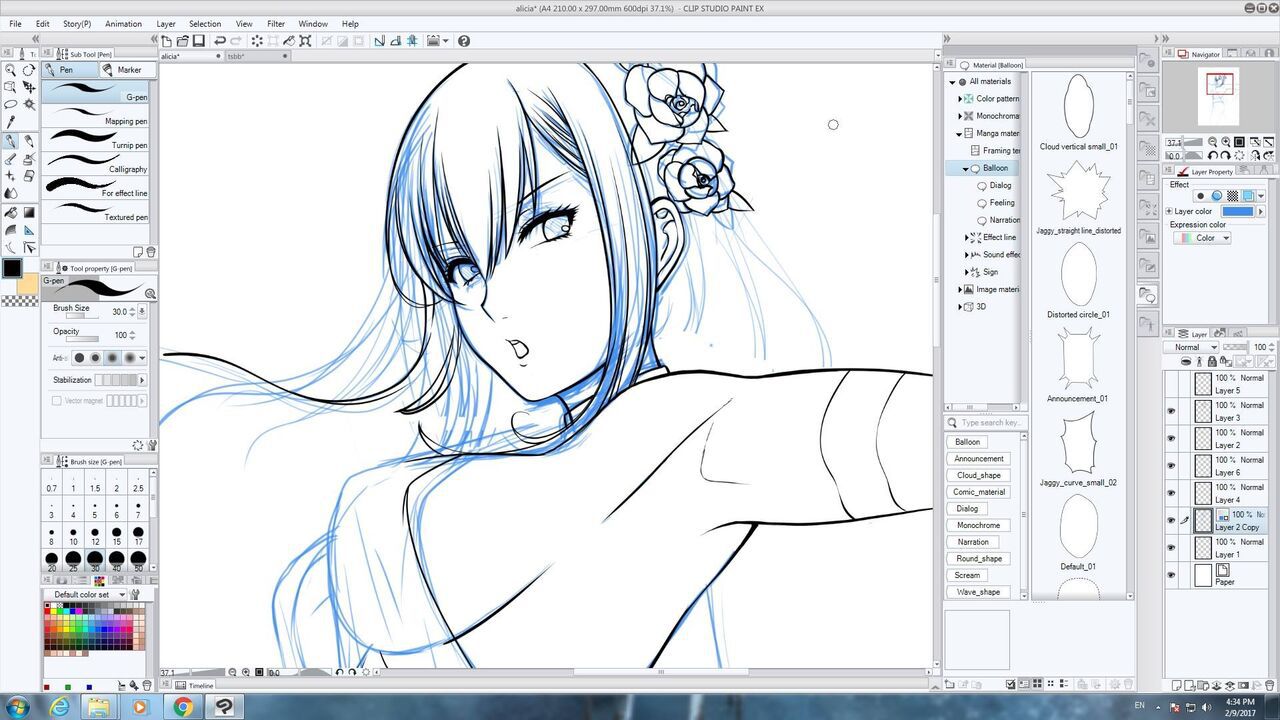The height and width of the screenshot is (720, 1280).
Task: Click the Monochrome tag button
Action: tap(979, 525)
